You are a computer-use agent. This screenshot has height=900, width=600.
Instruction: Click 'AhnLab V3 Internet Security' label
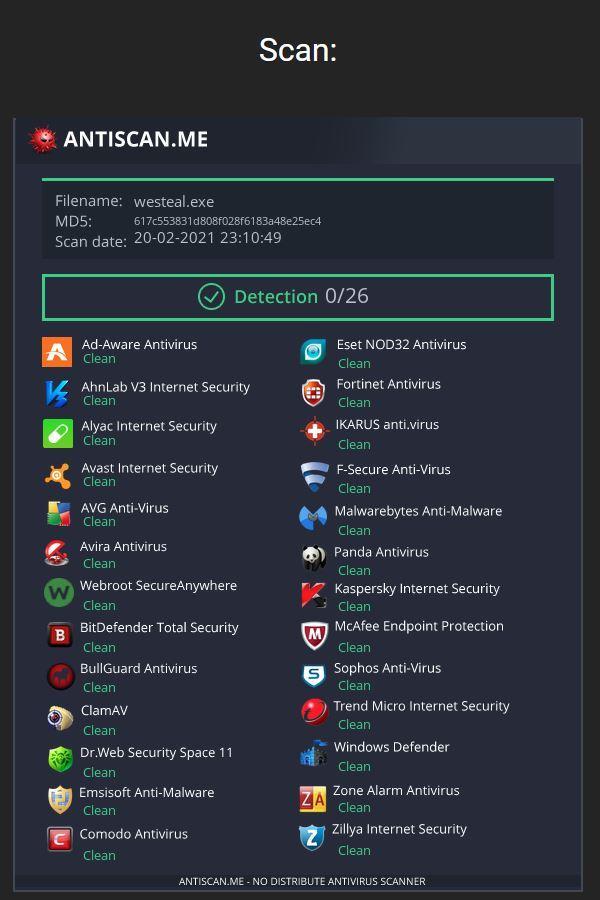166,387
